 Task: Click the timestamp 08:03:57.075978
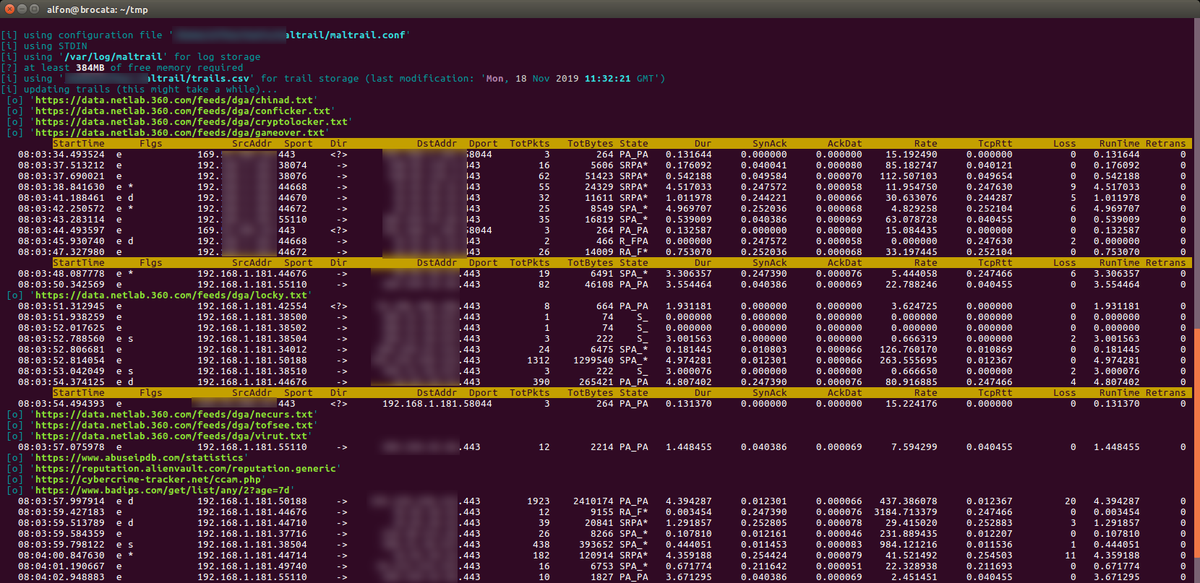[x=60, y=448]
